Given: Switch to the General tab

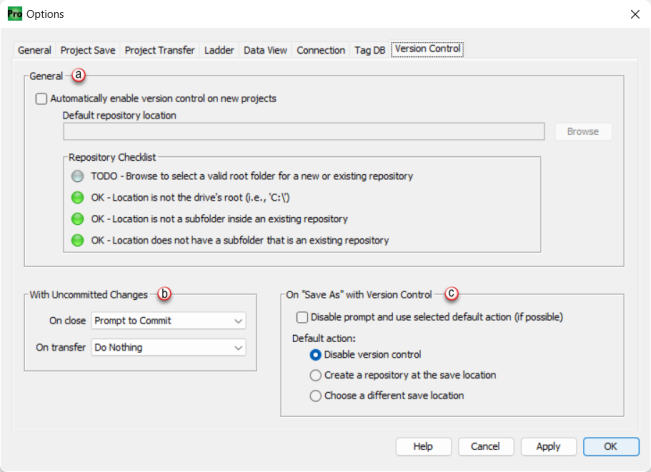Looking at the screenshot, I should point(34,50).
